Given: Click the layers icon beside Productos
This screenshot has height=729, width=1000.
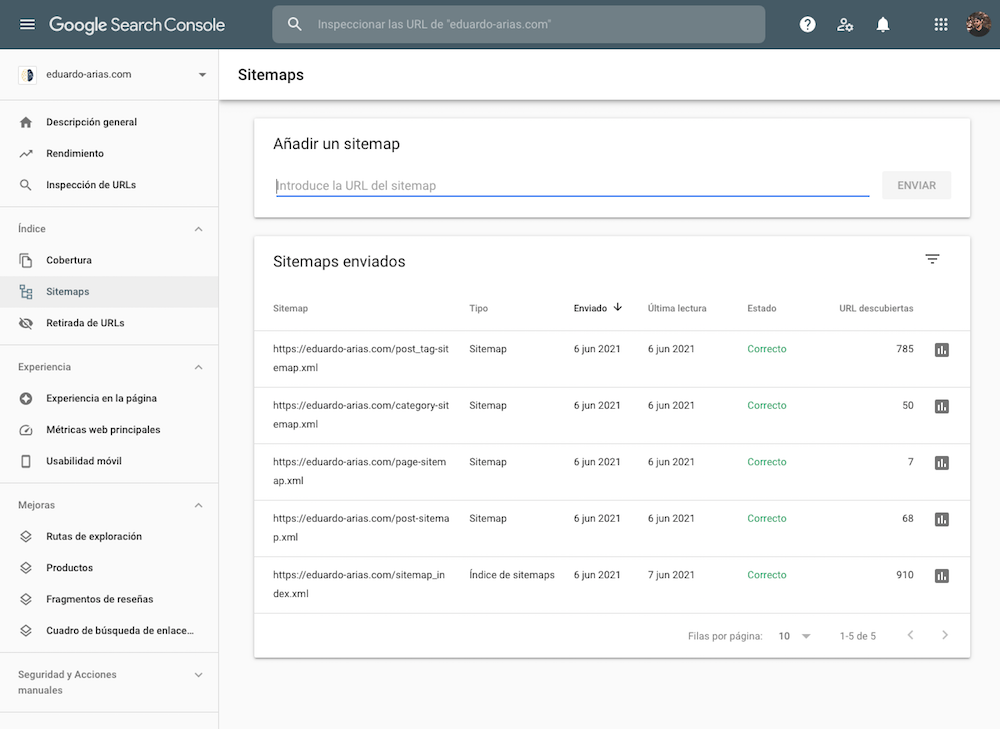Looking at the screenshot, I should click(26, 568).
